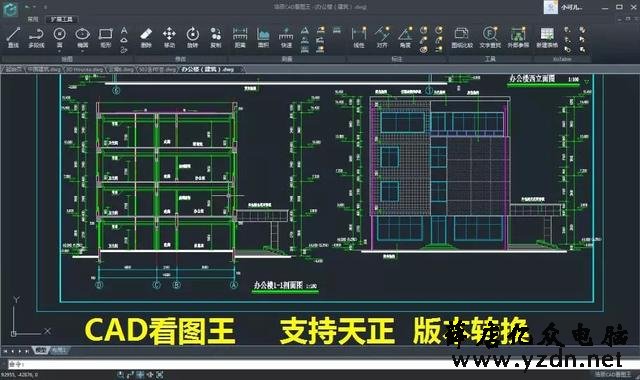
Task: Select the 布局1 layout tab
Action: click(59, 350)
